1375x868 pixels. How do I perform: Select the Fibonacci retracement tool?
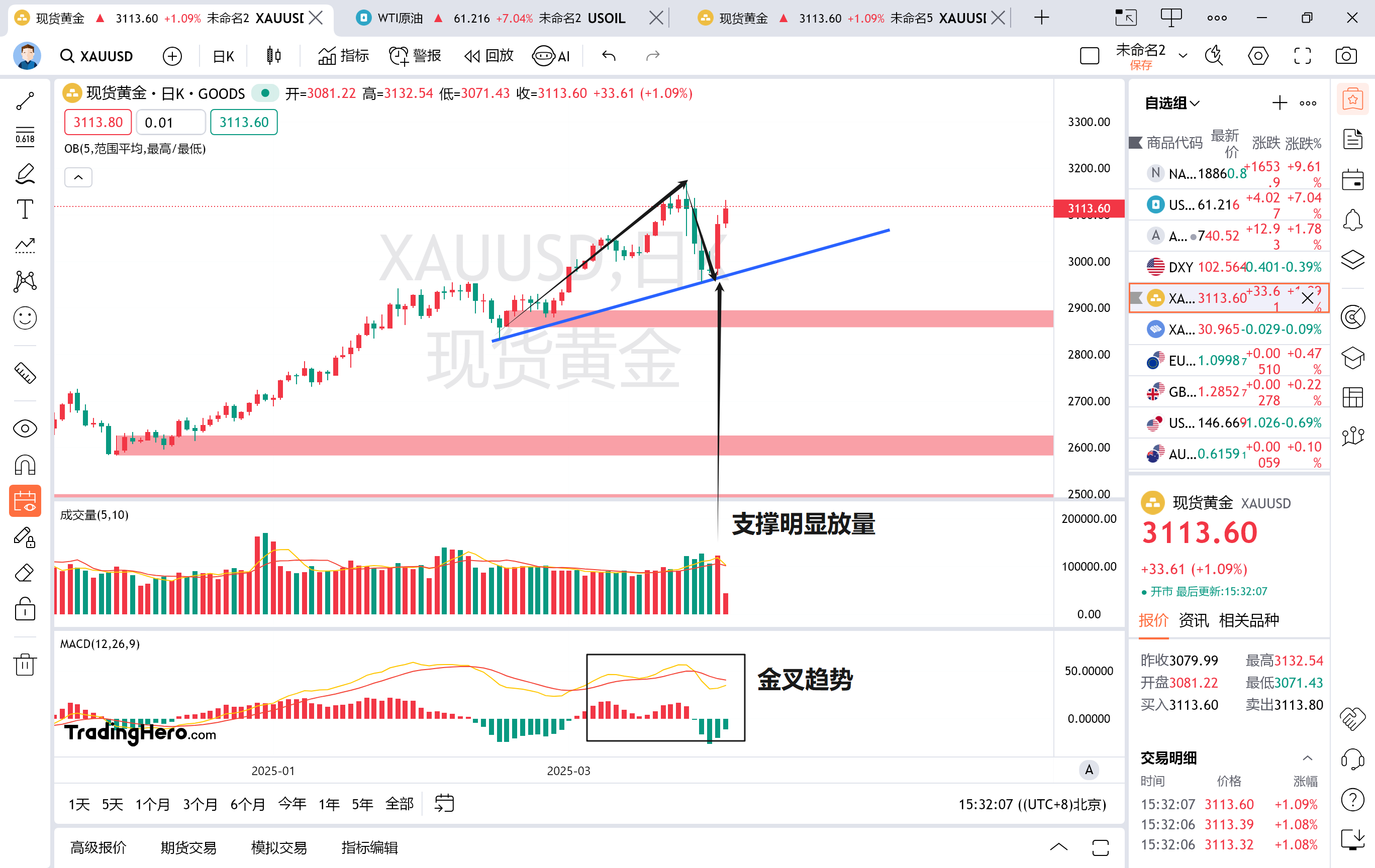point(25,137)
